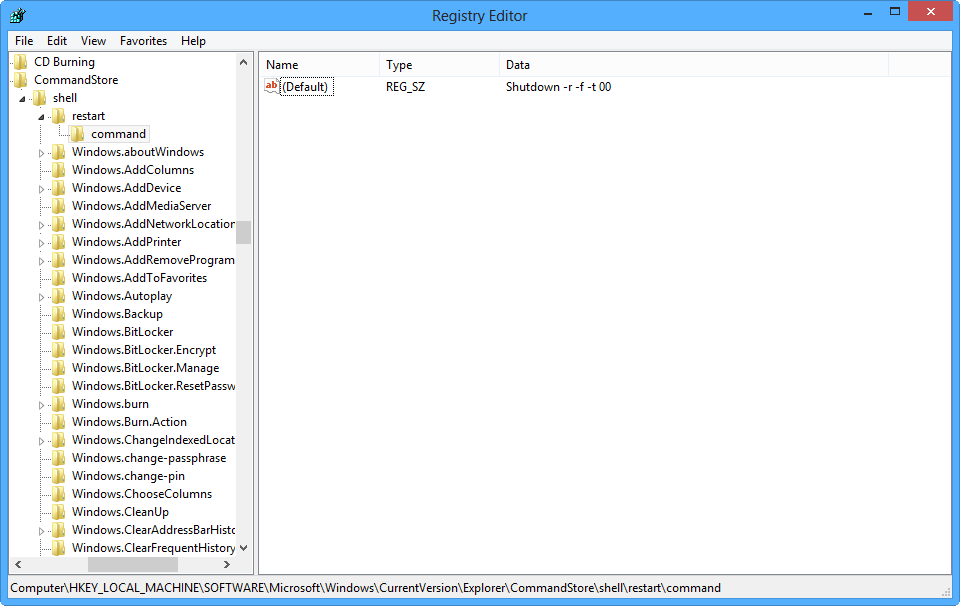Screen dimensions: 960x606
Task: Open the View menu
Action: 93,41
